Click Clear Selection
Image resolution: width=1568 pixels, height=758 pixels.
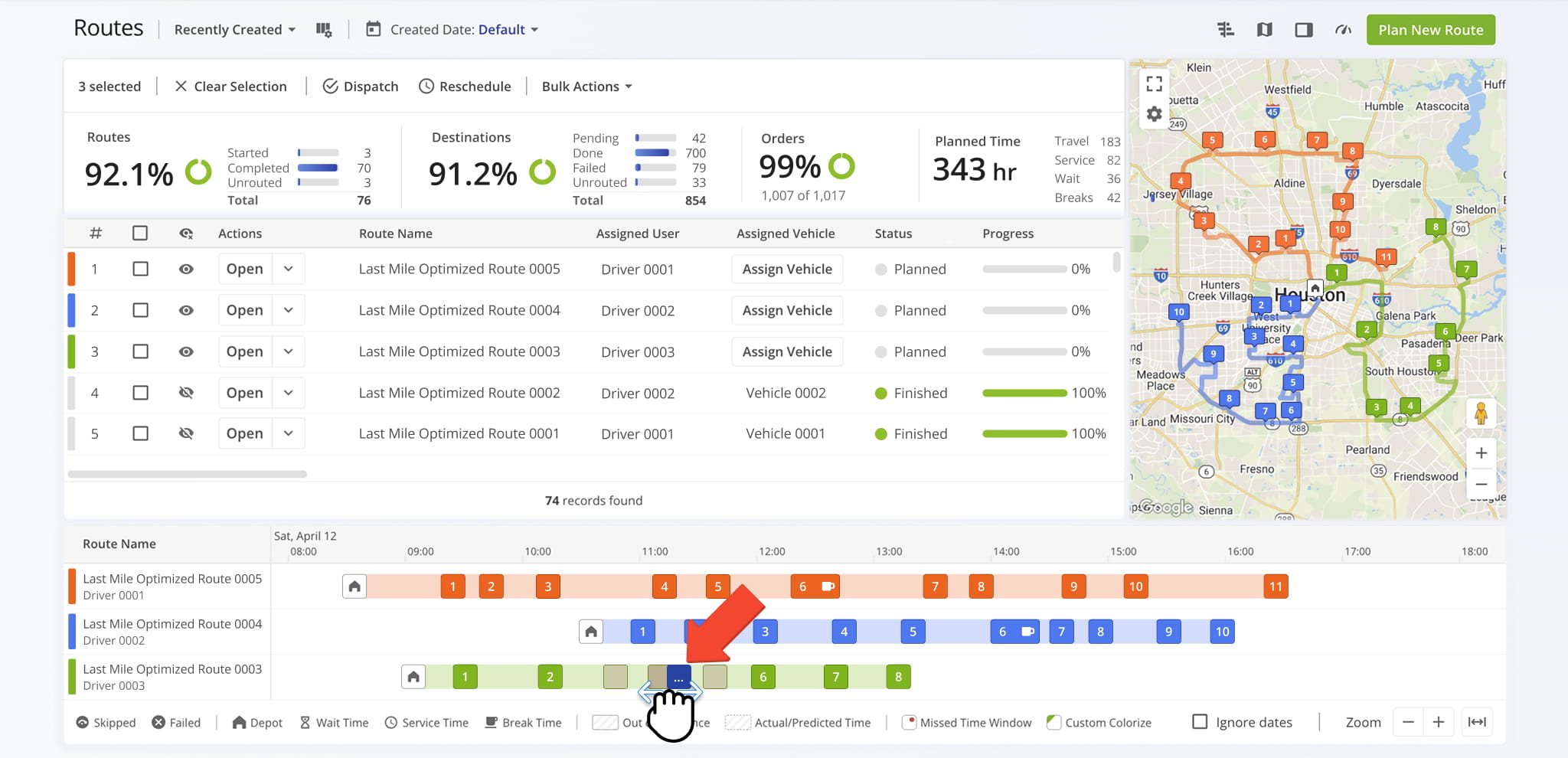coord(230,87)
